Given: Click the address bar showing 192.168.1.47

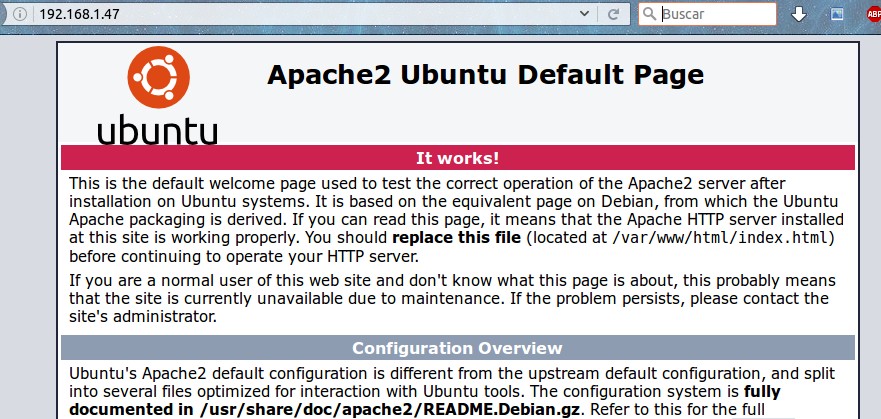Looking at the screenshot, I should [300, 14].
